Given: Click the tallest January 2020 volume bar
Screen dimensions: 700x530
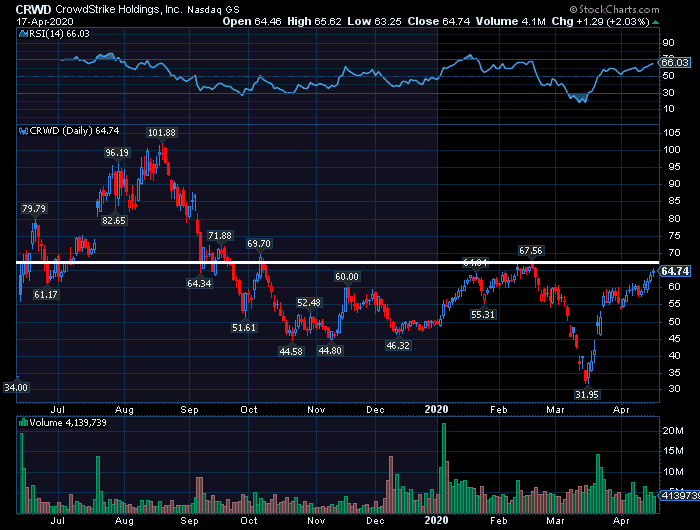Looking at the screenshot, I should tap(444, 468).
